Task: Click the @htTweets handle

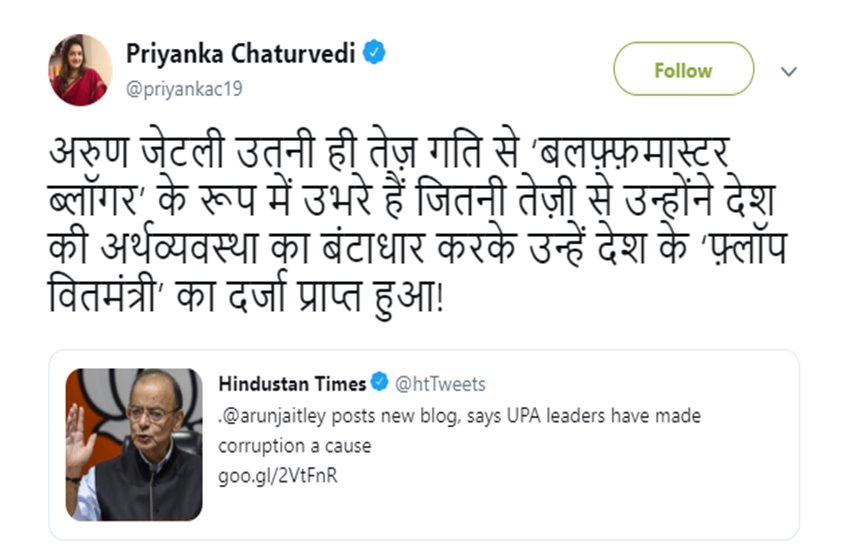Action: coord(441,383)
